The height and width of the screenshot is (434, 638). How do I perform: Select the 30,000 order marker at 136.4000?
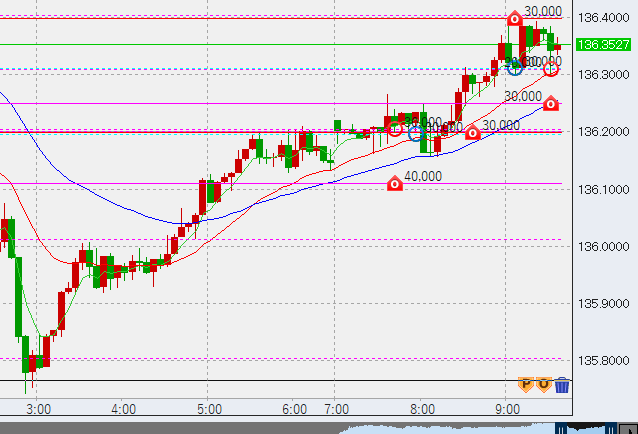[514, 19]
